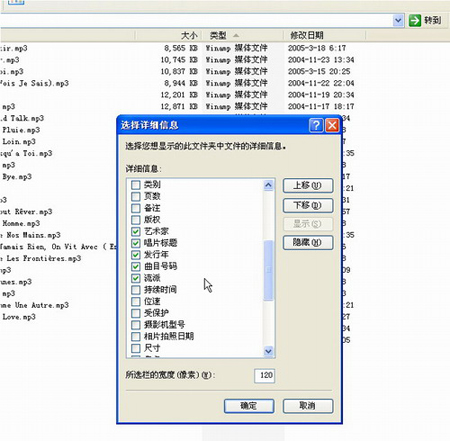Image resolution: width=450 pixels, height=441 pixels.
Task: Click the 10,745 KB size cell
Action: pyautogui.click(x=179, y=60)
